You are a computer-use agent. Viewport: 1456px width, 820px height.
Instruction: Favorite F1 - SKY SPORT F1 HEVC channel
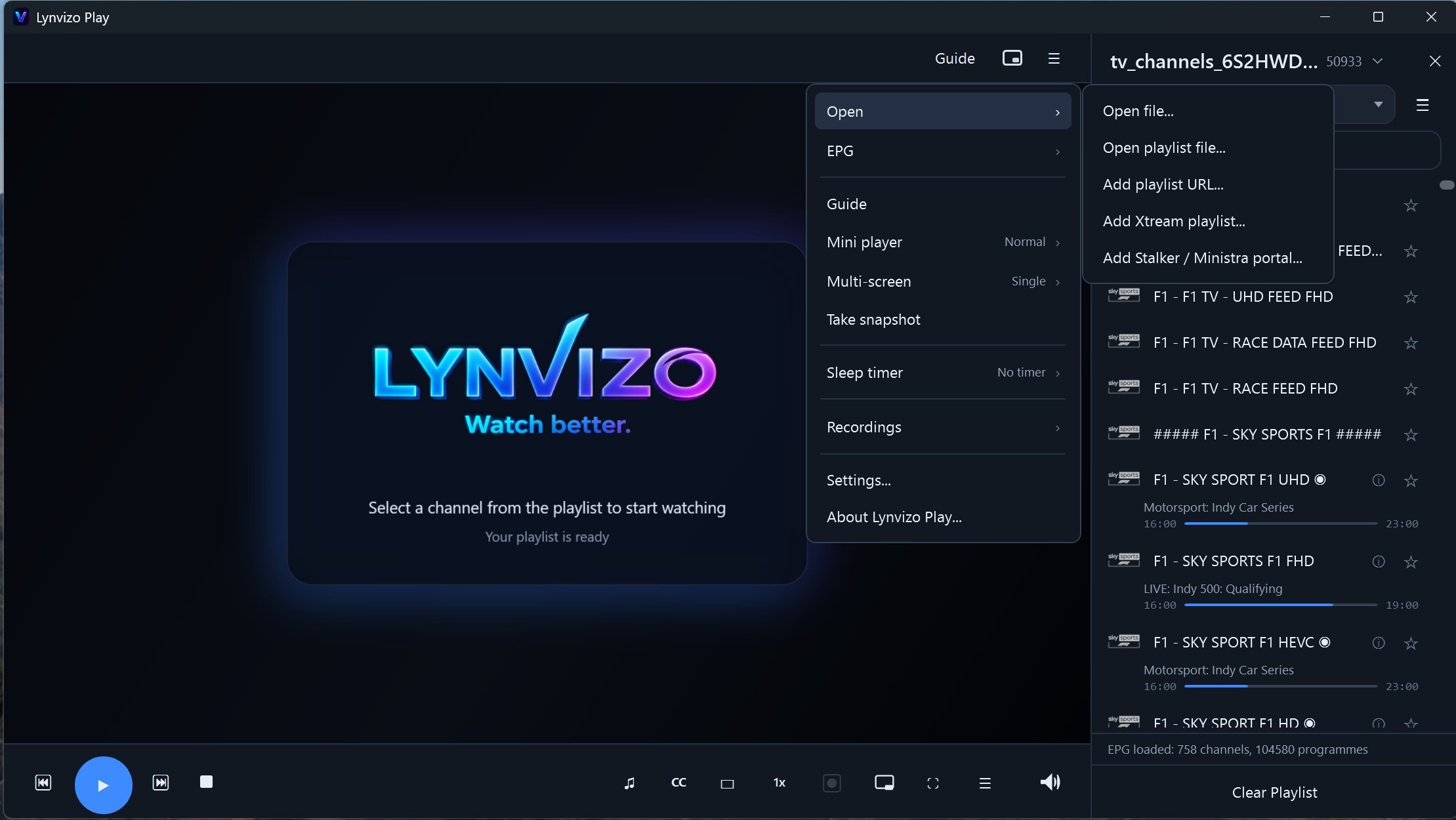click(1411, 644)
